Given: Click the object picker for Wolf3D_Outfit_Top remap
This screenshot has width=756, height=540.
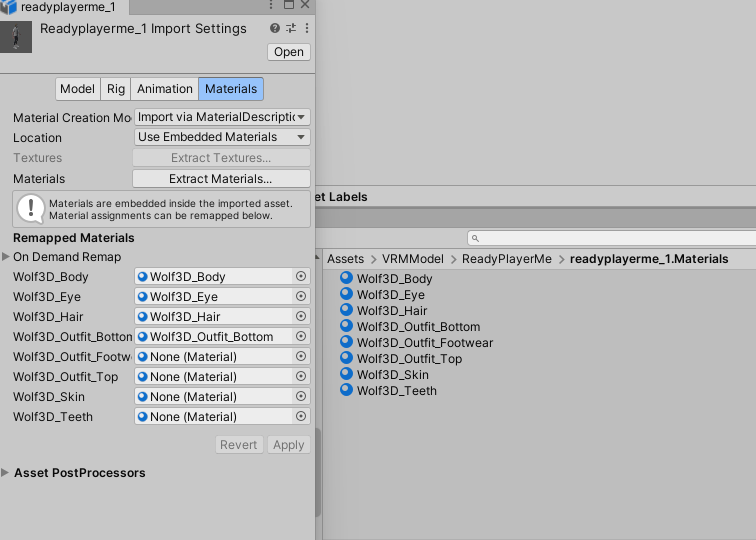Looking at the screenshot, I should [301, 376].
